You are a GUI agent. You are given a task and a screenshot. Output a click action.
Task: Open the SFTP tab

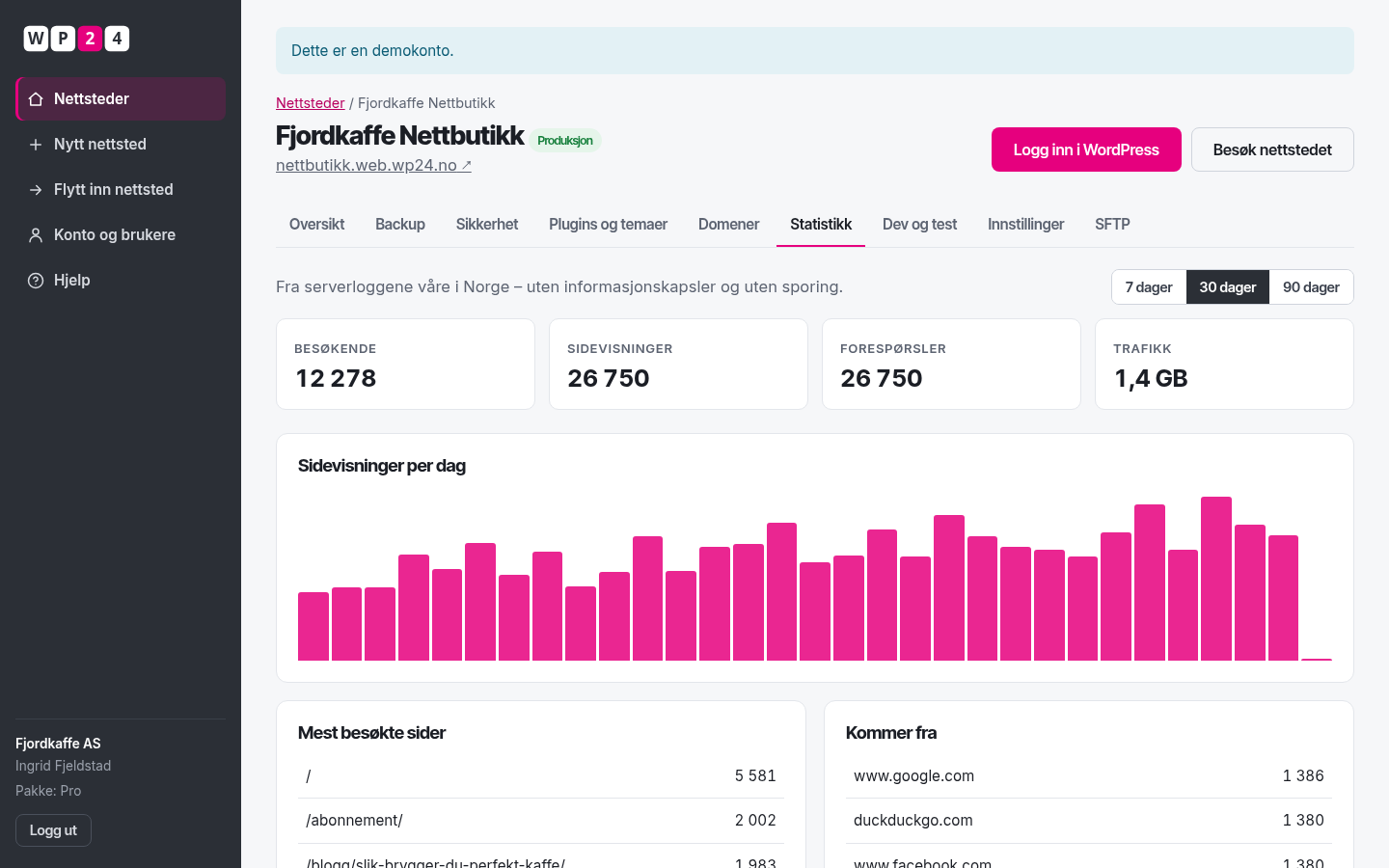coord(1112,225)
